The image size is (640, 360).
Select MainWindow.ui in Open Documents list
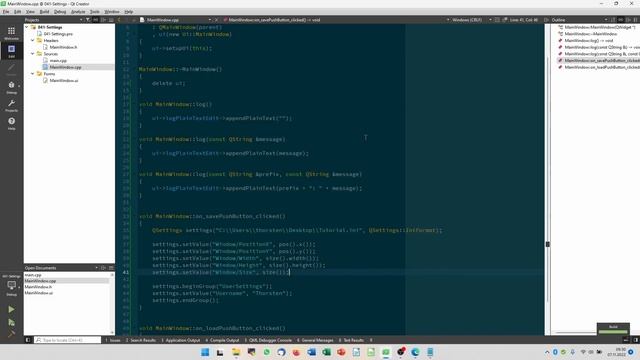(x=38, y=293)
